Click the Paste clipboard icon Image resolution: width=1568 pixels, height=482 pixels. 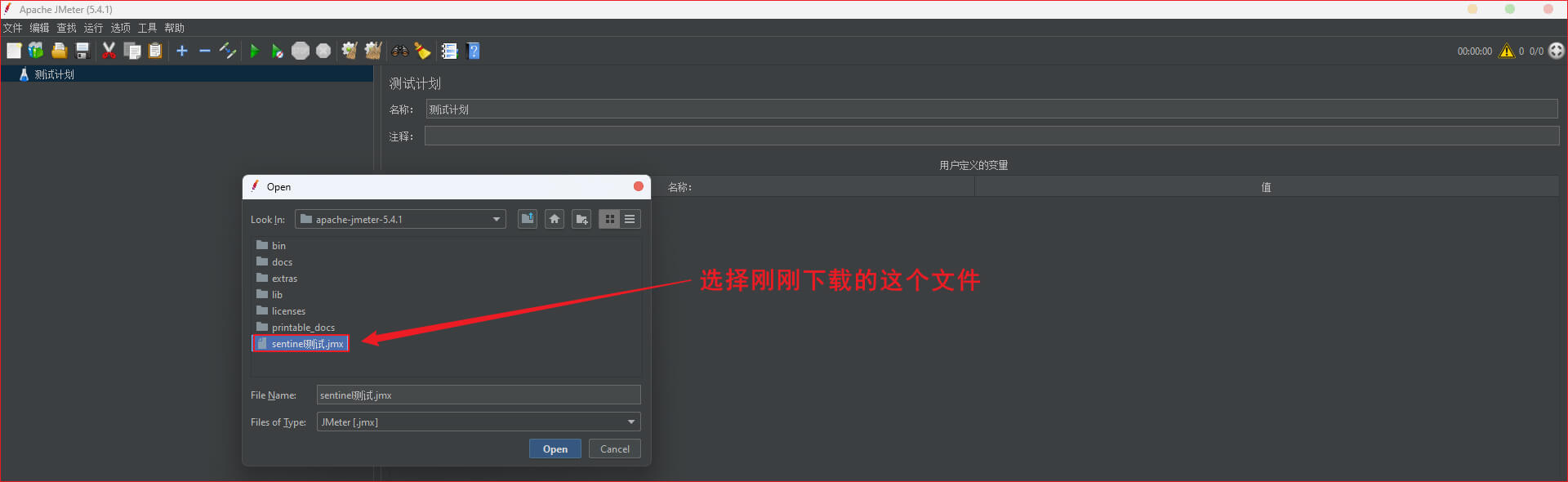click(155, 51)
